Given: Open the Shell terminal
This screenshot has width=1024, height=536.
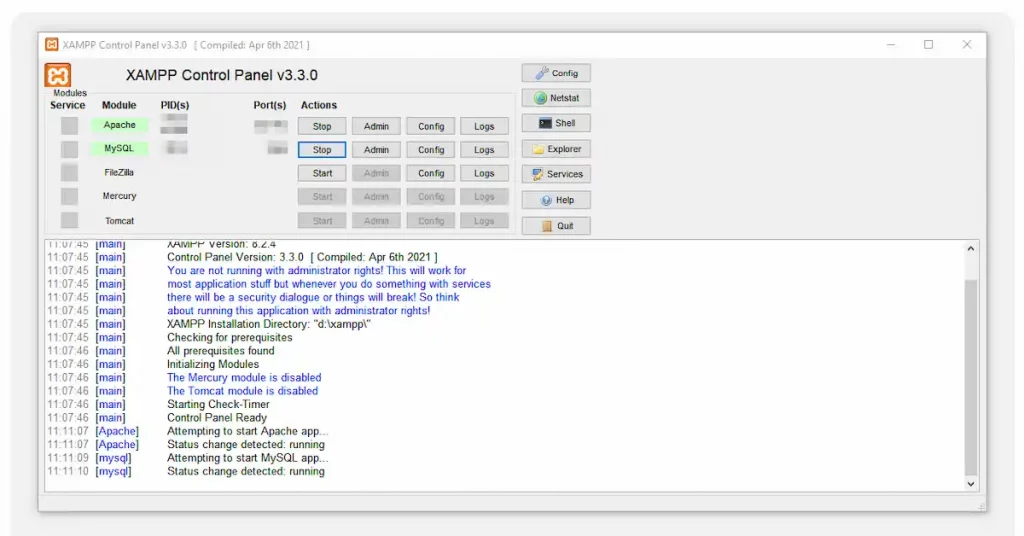Looking at the screenshot, I should click(x=556, y=123).
